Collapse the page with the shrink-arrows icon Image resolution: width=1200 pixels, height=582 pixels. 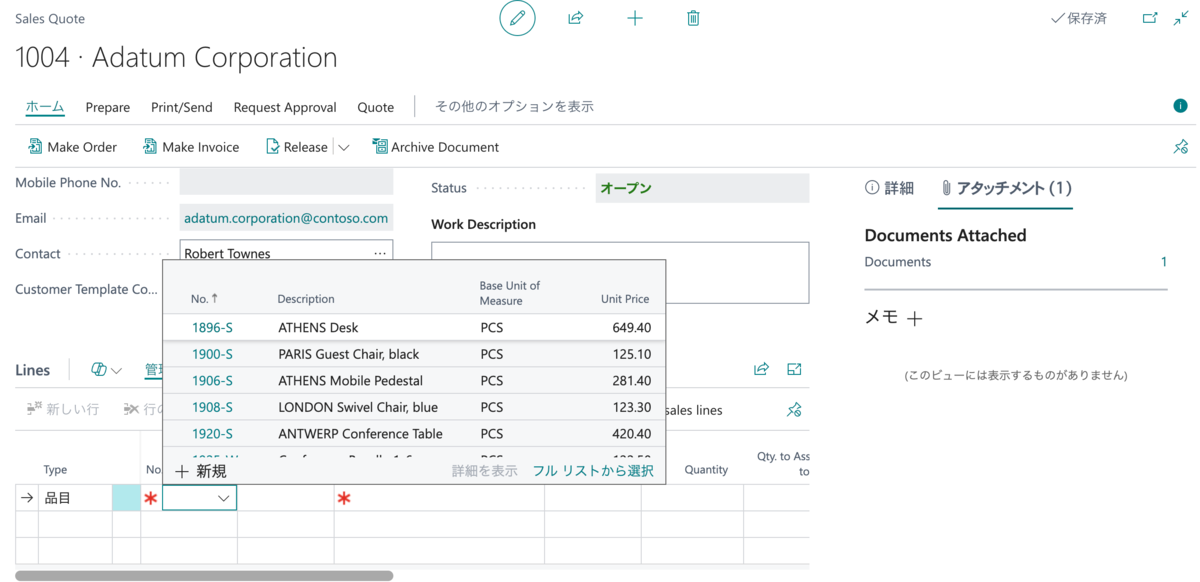pos(1180,17)
